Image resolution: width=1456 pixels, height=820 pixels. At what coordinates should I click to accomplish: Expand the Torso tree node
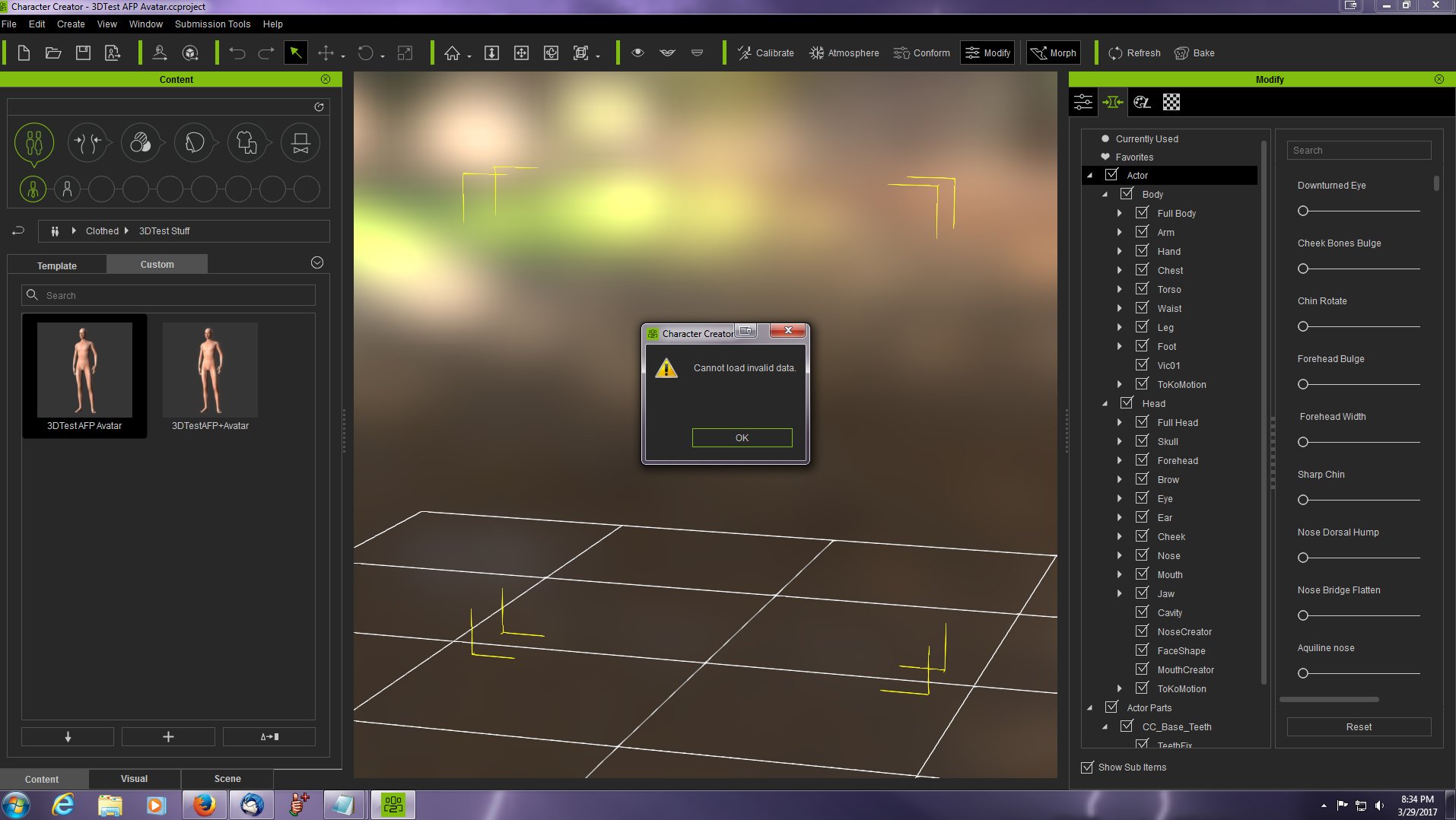[1120, 289]
